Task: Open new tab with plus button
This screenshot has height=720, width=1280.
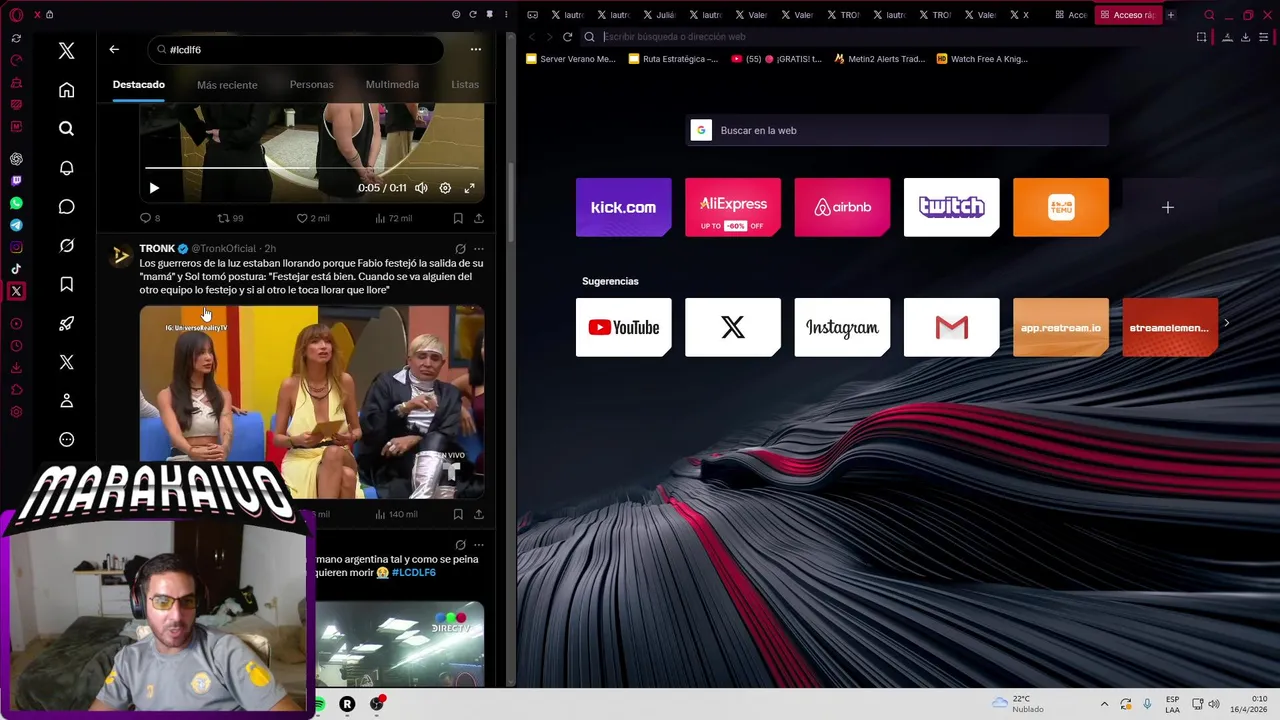Action: tap(1170, 15)
